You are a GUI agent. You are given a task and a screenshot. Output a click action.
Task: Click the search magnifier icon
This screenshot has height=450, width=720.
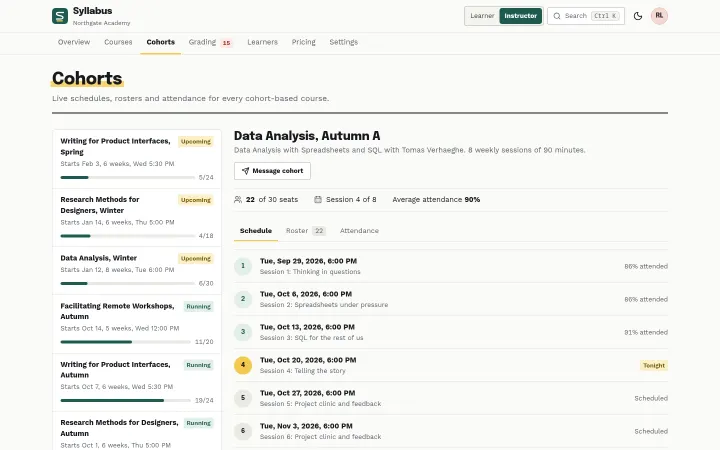pos(557,16)
